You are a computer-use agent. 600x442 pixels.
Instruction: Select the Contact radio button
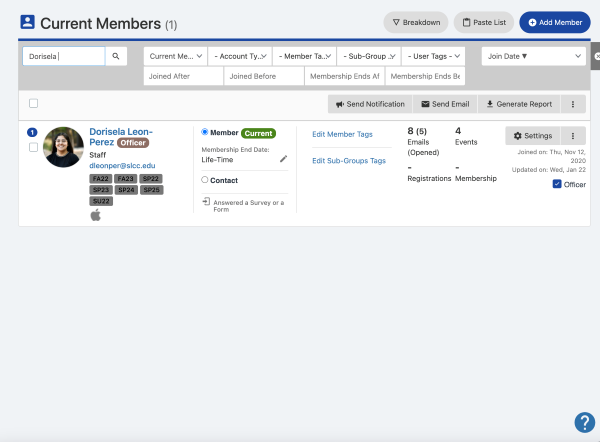[x=205, y=179]
